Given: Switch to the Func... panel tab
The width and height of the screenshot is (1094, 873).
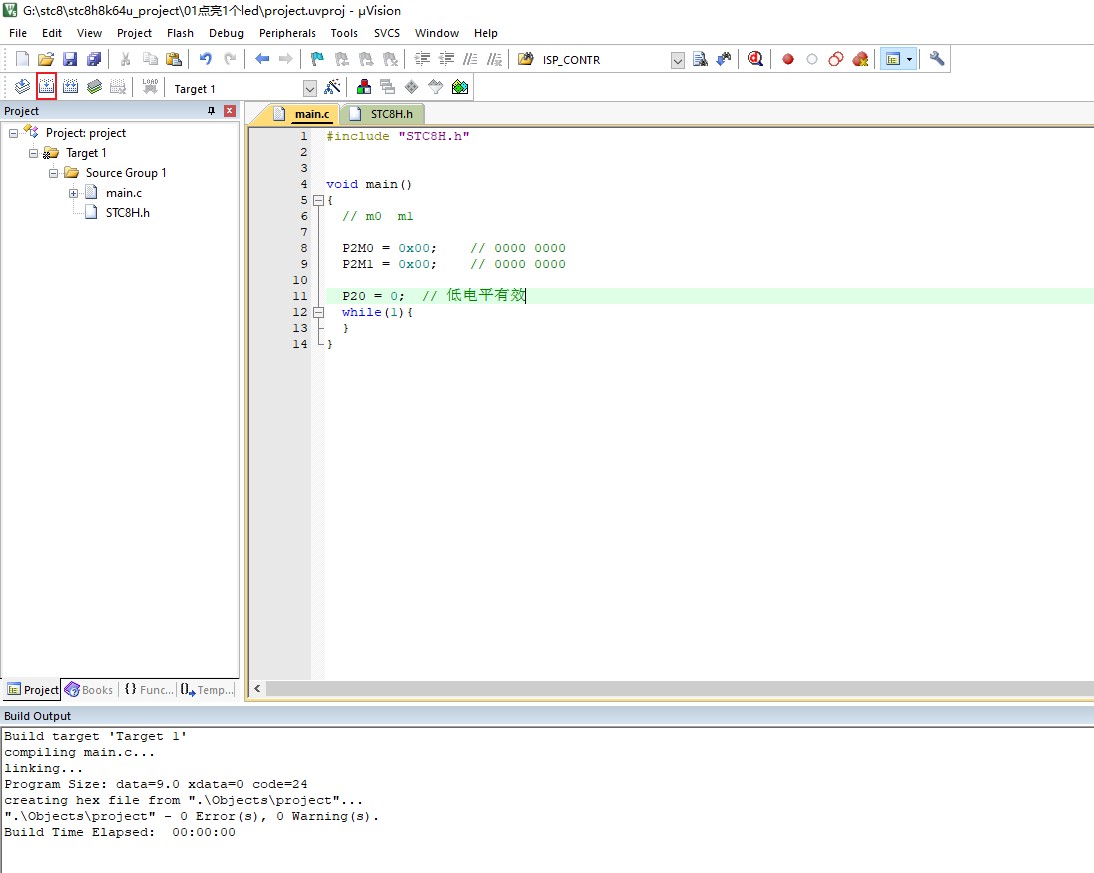Looking at the screenshot, I should coord(149,689).
